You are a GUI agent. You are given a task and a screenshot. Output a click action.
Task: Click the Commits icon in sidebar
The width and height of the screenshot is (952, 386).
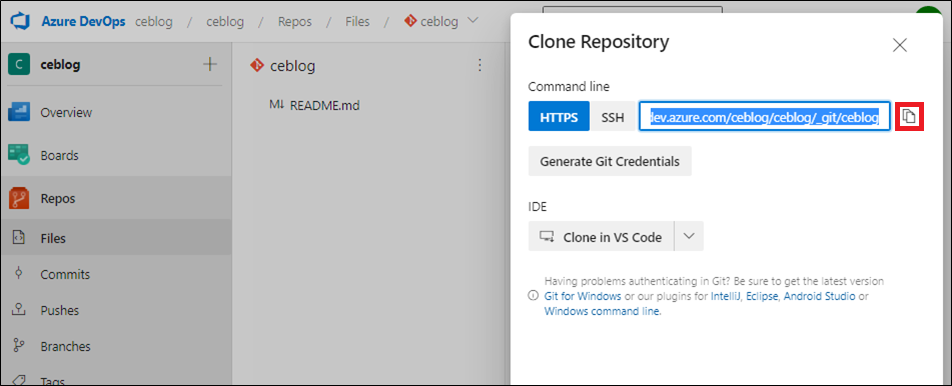pos(18,274)
